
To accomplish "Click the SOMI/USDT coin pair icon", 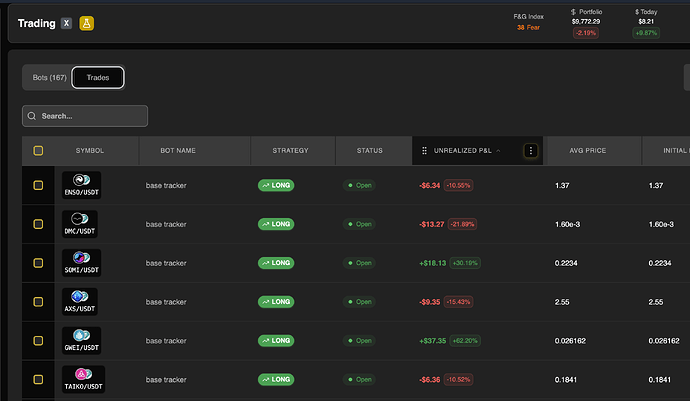I will coord(81,257).
